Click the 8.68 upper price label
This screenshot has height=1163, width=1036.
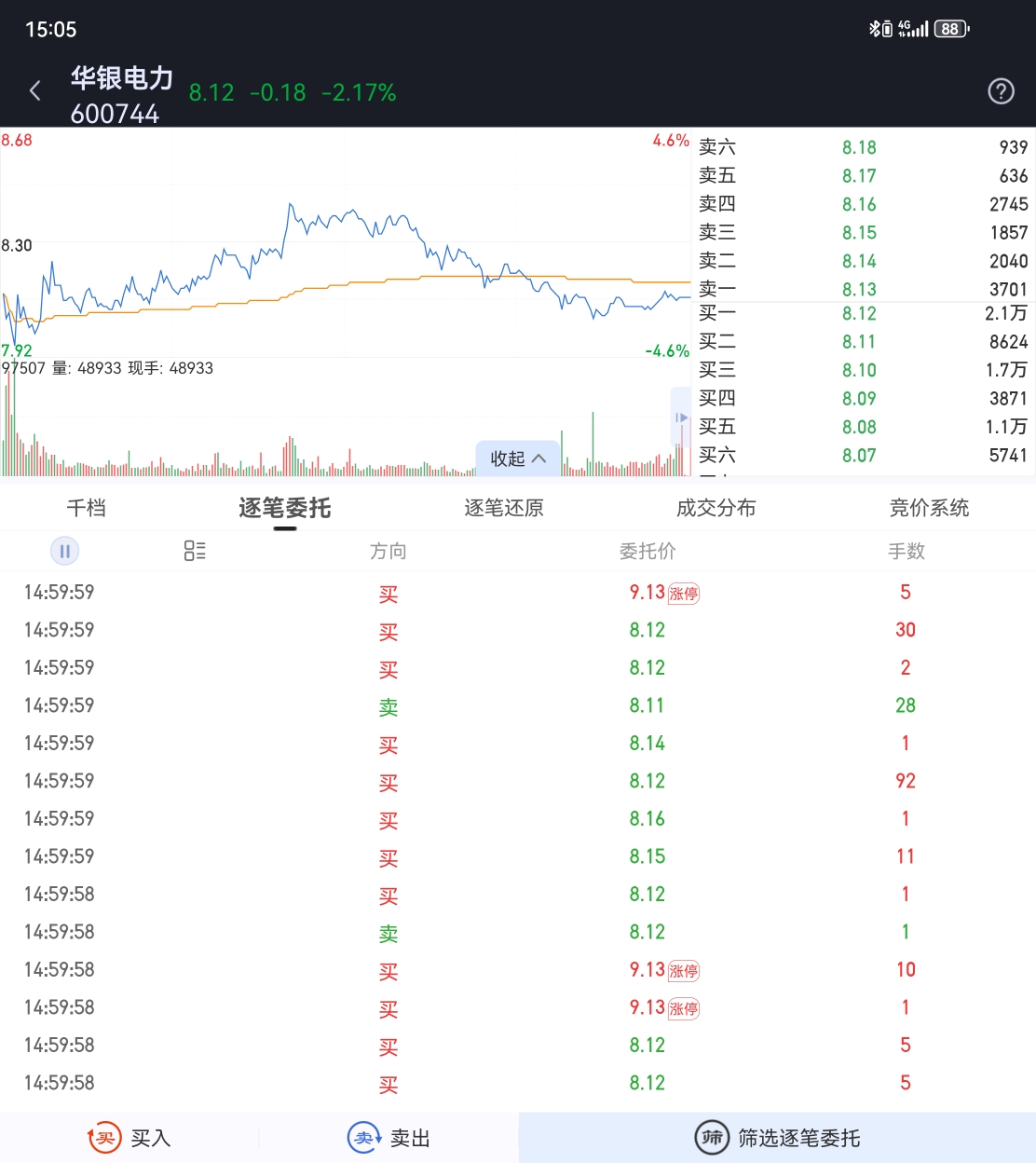click(x=17, y=141)
